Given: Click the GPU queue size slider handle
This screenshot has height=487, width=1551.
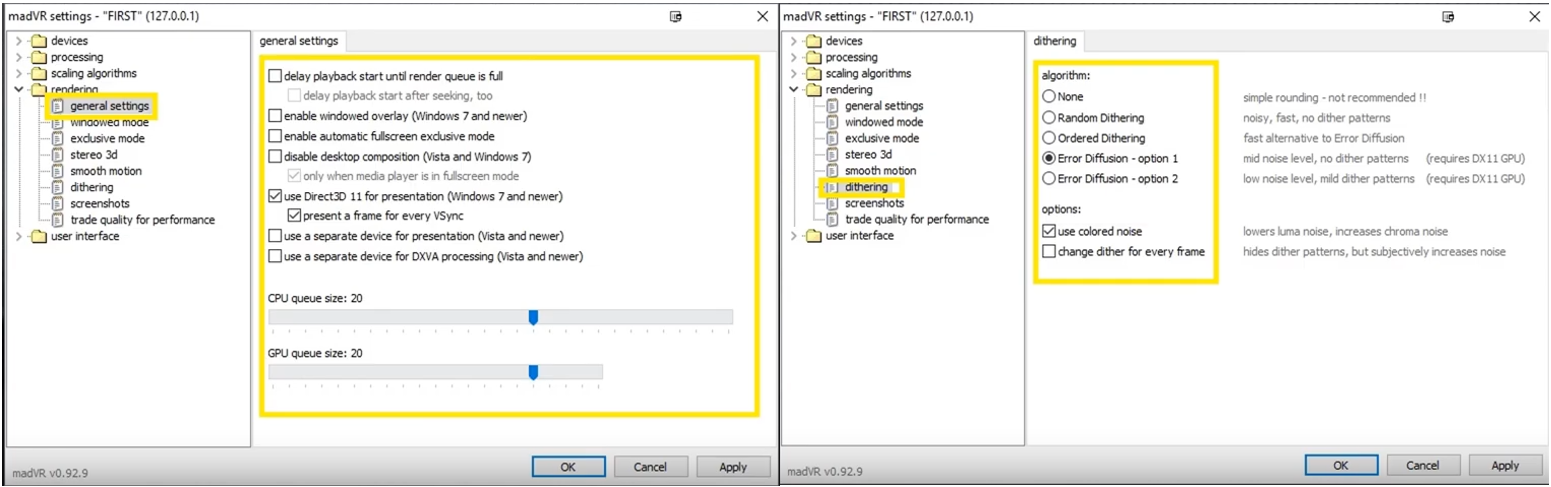Looking at the screenshot, I should pos(533,372).
